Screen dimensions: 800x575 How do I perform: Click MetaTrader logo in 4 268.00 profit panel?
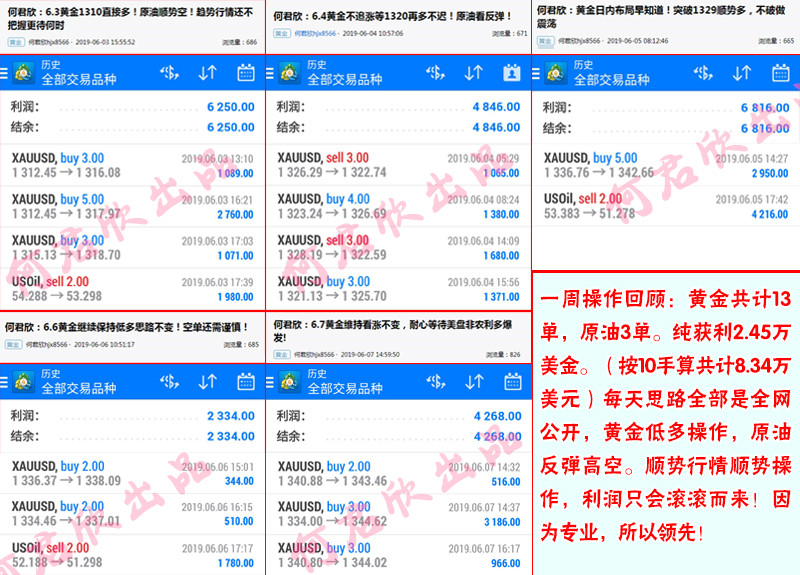290,382
